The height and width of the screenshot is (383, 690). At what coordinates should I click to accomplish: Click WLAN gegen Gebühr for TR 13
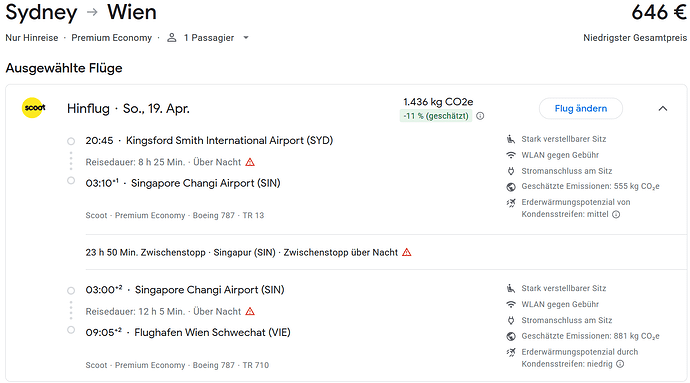tap(560, 155)
